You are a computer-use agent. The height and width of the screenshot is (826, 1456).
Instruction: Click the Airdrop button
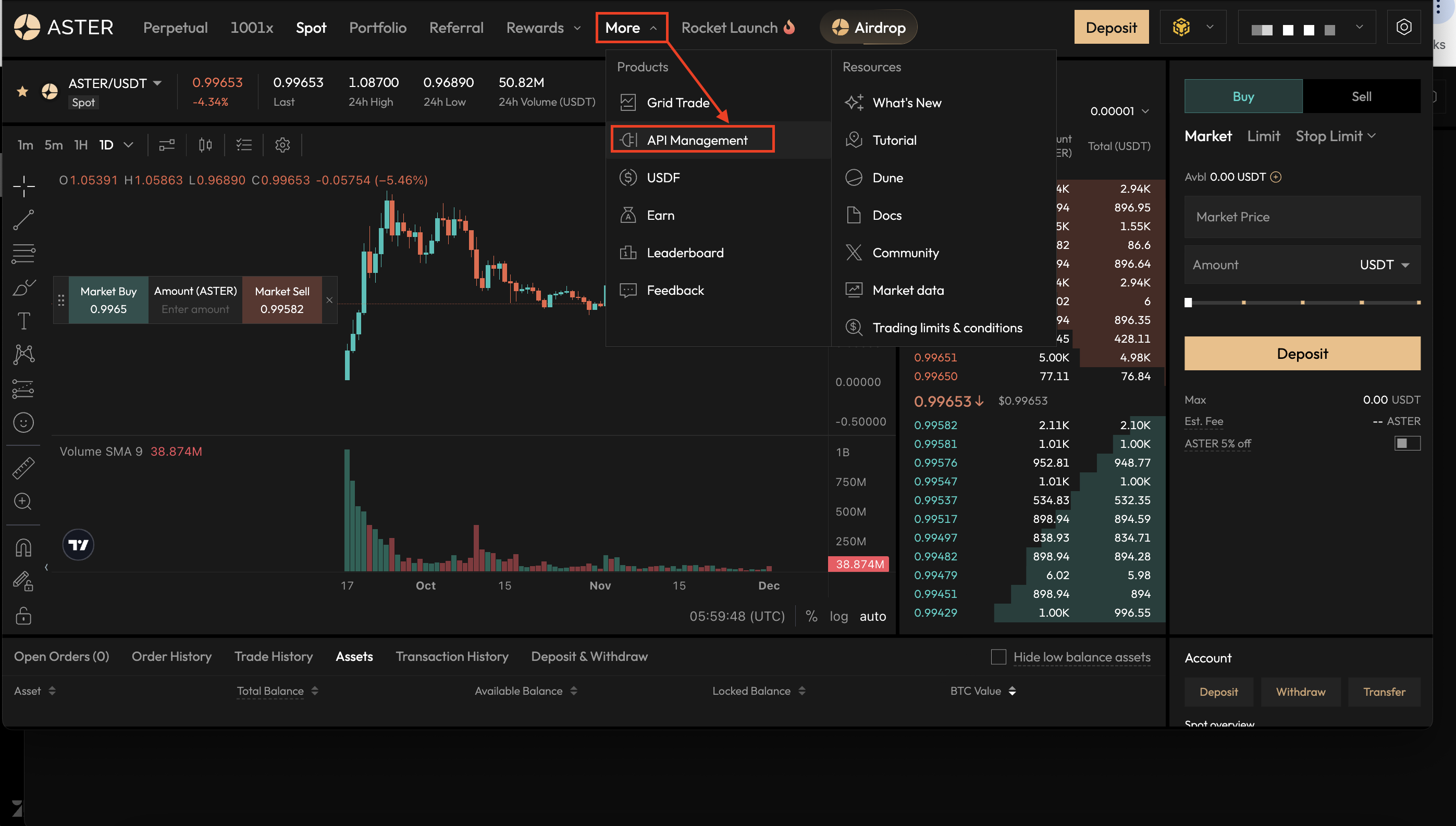click(x=869, y=27)
